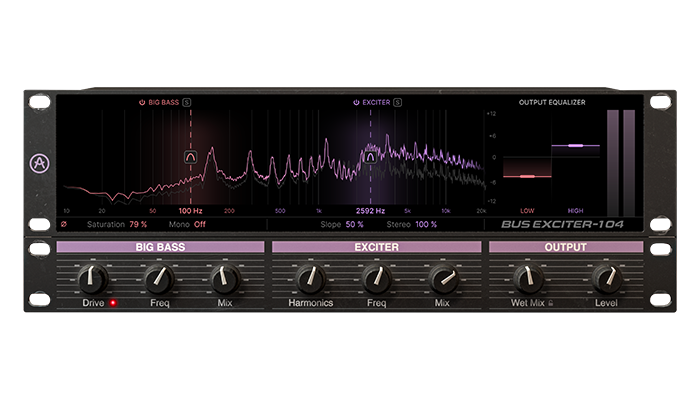Click the Output Level knob

[x=607, y=278]
